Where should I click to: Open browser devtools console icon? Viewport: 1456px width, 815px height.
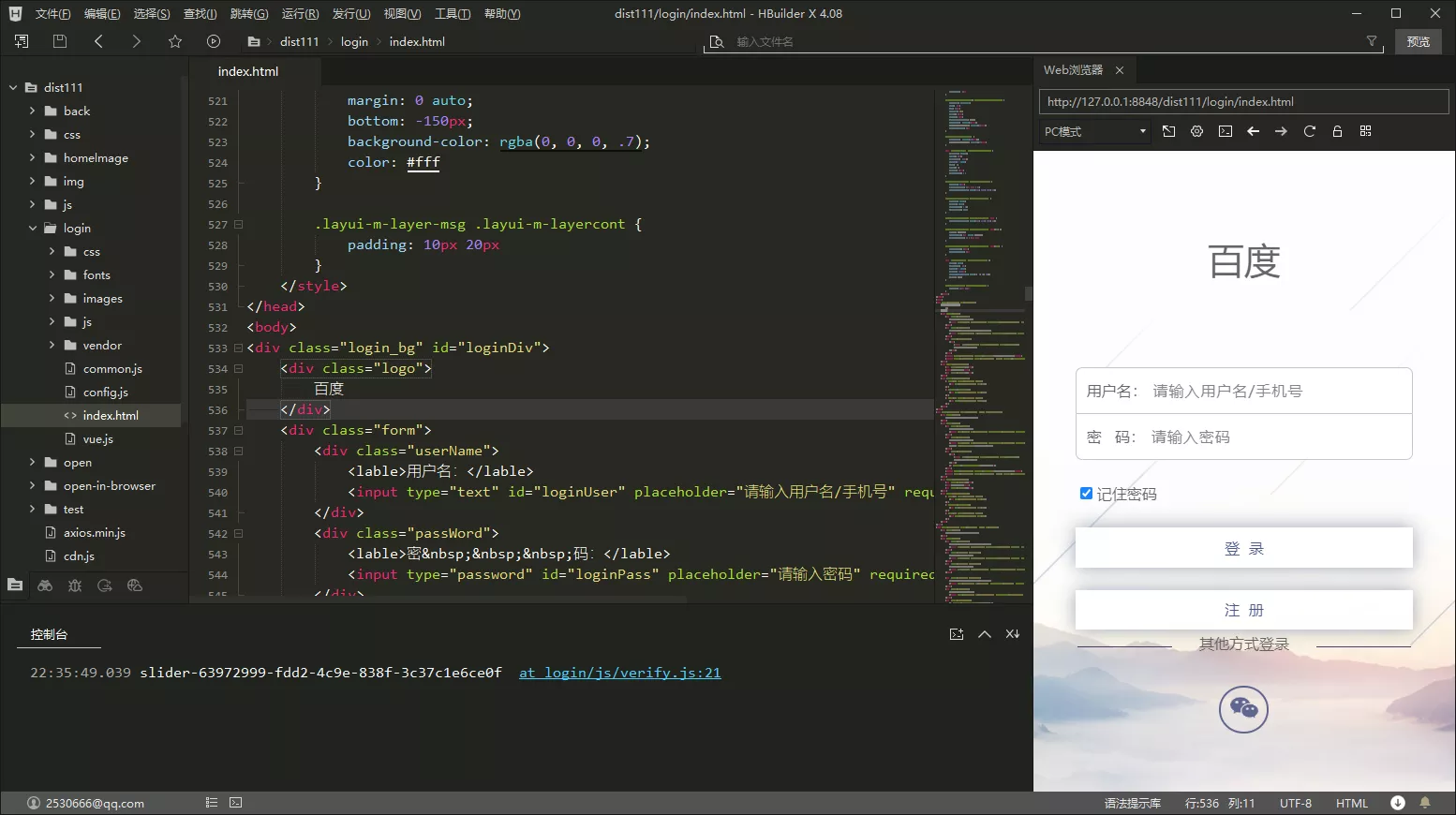point(1226,131)
